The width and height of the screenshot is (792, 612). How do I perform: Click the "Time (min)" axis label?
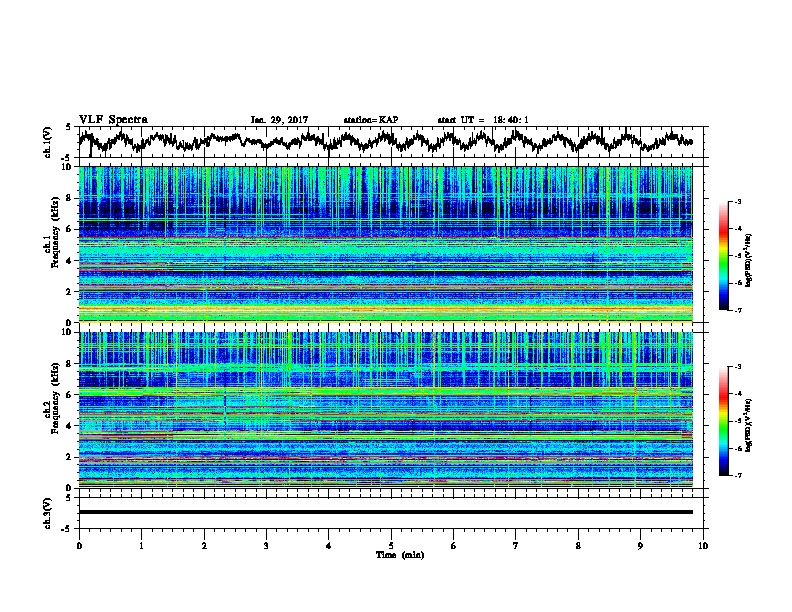point(400,555)
